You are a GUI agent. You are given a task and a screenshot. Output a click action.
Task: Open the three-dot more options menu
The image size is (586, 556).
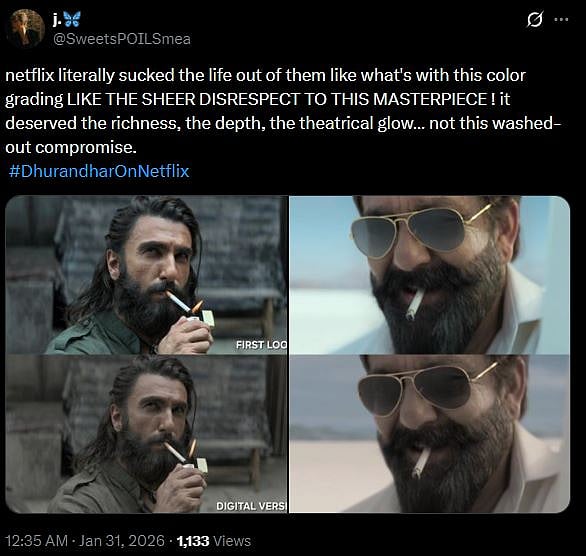(561, 19)
